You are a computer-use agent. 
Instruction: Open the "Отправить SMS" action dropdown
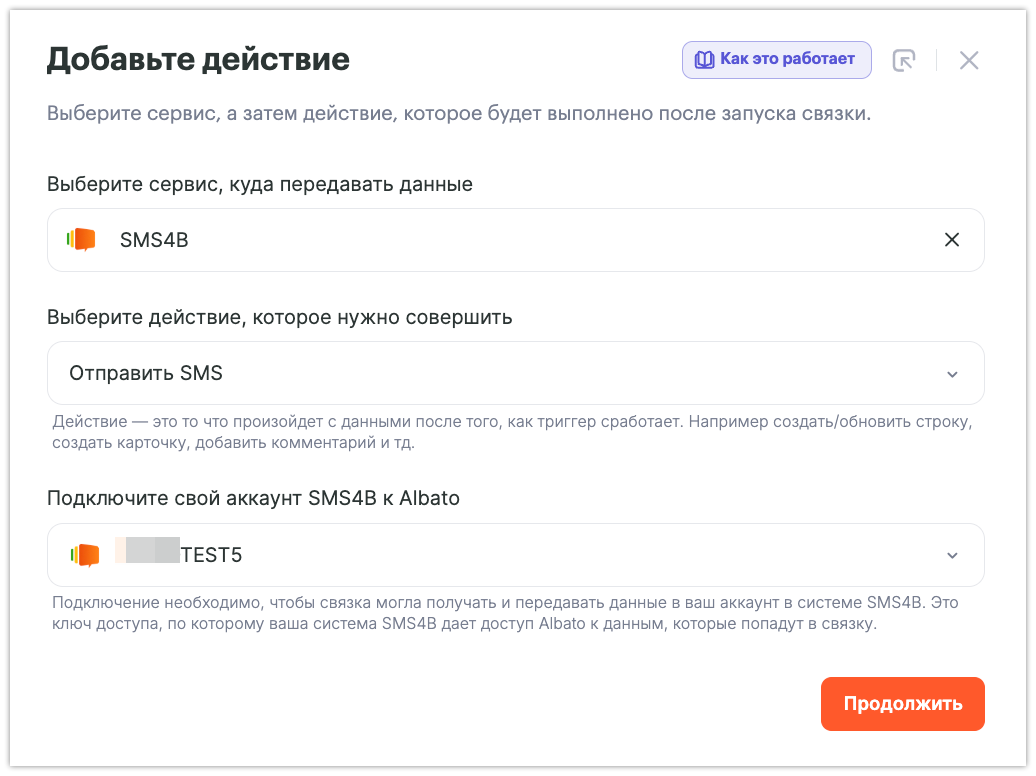pos(500,374)
